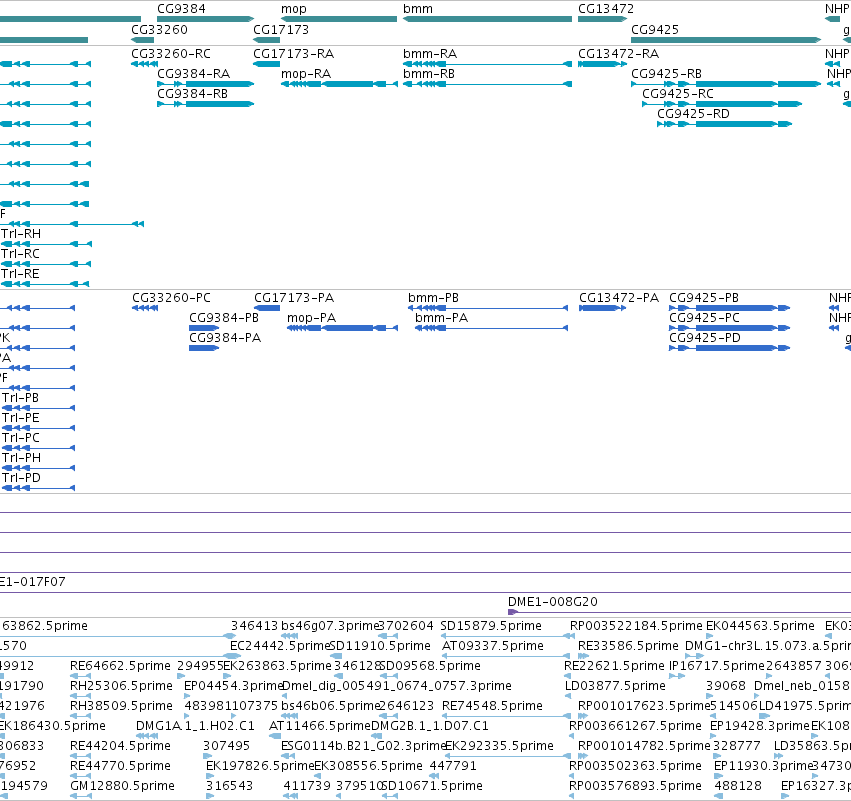Select transcript CG9425-RC
Image resolution: width=851 pixels, height=801 pixels.
coord(678,94)
